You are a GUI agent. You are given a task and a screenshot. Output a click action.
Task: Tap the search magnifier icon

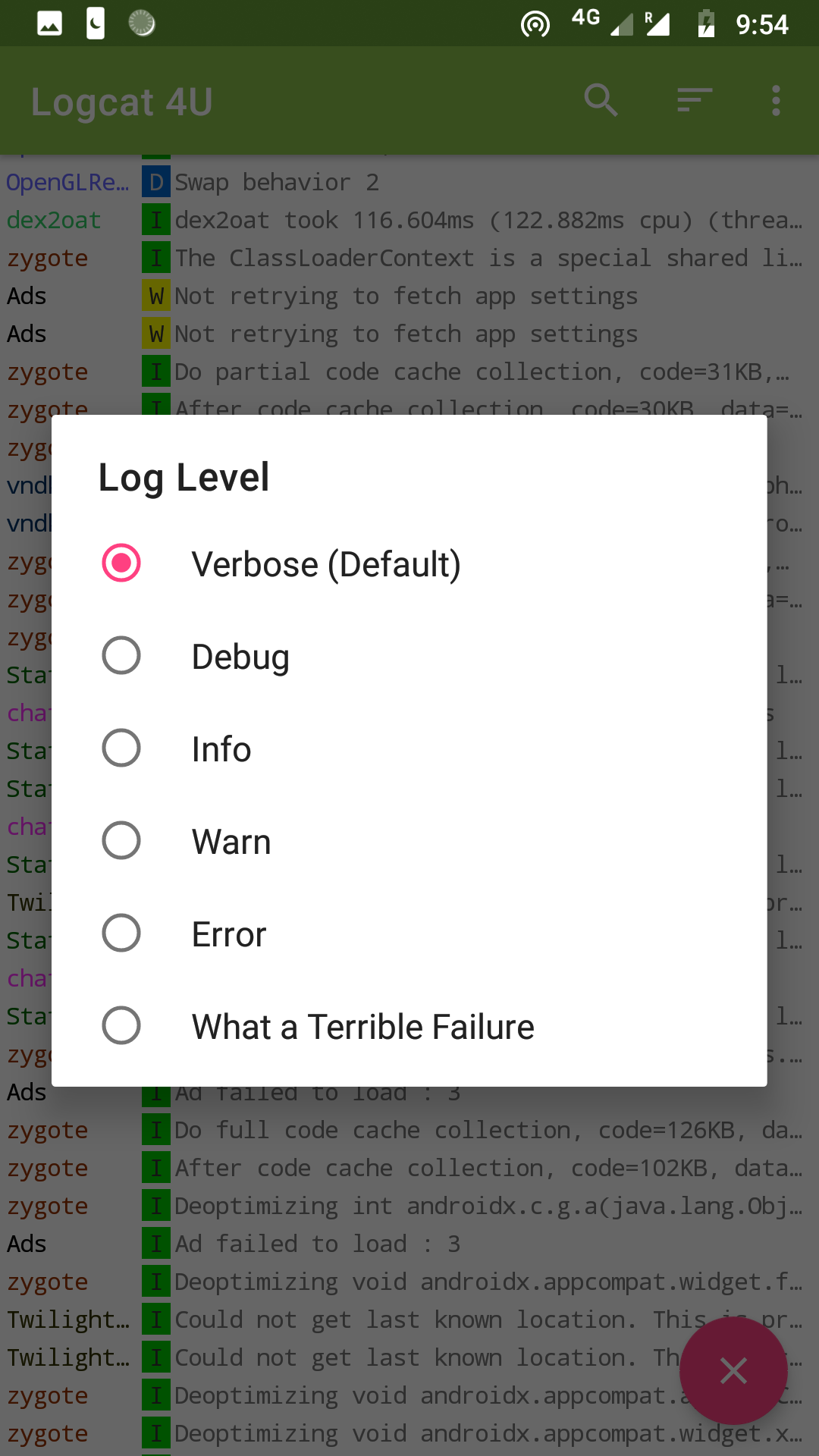pyautogui.click(x=601, y=100)
